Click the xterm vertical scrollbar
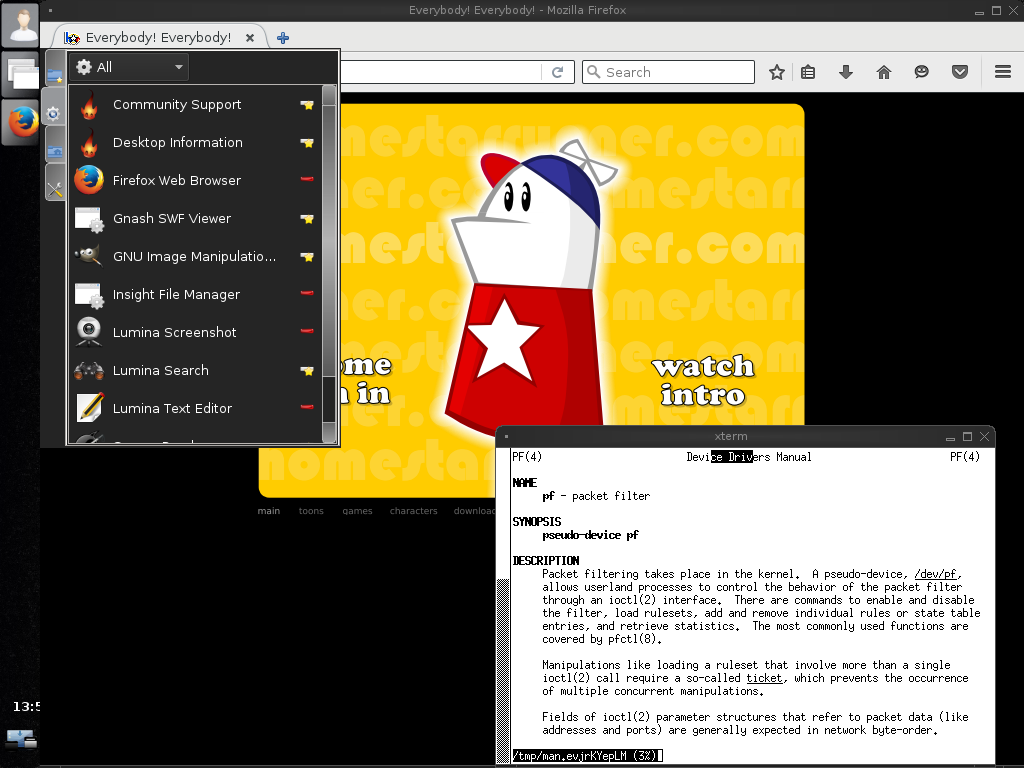 tap(503, 605)
